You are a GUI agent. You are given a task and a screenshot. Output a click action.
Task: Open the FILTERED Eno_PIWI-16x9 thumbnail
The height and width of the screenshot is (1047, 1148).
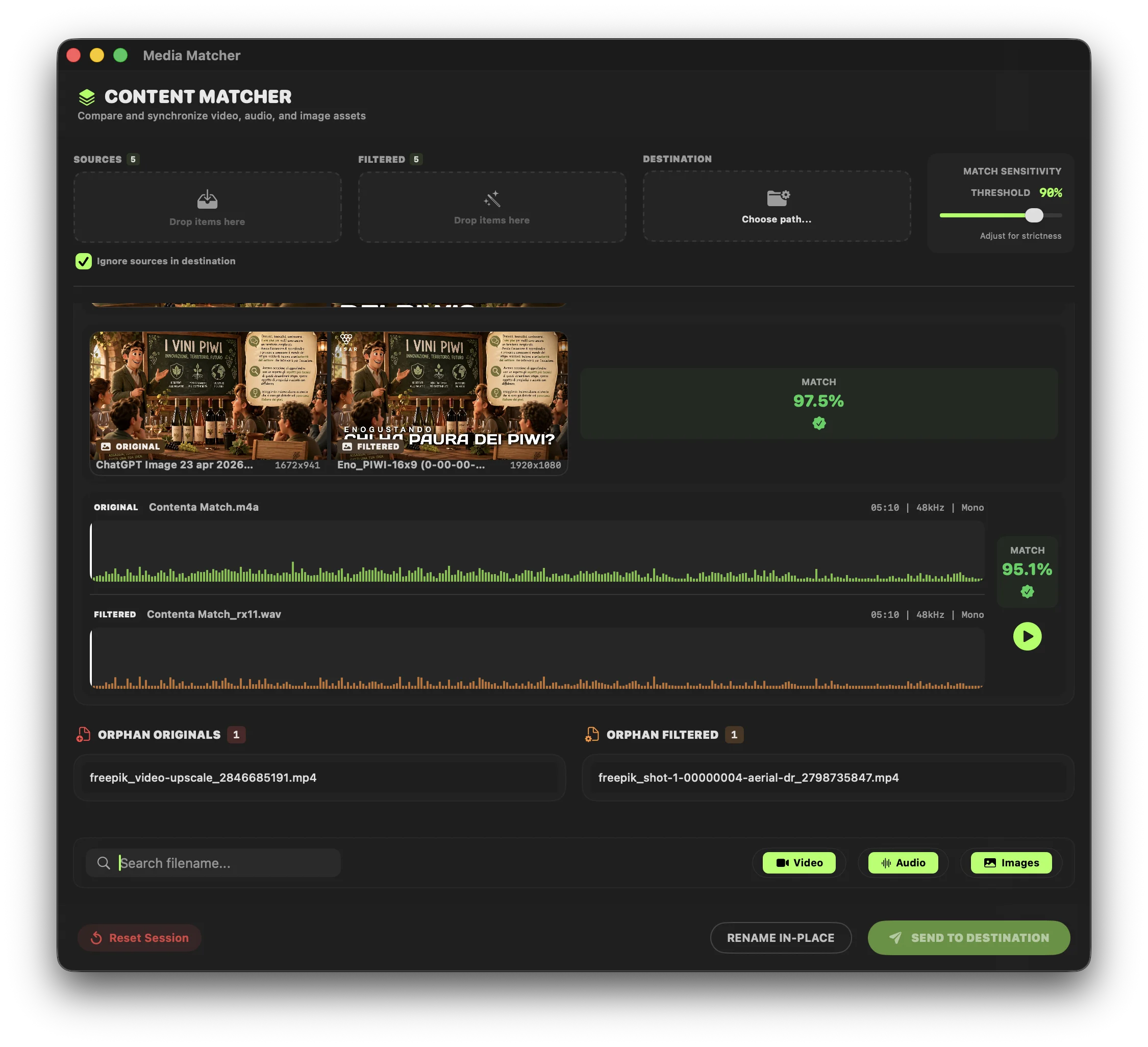pos(450,395)
